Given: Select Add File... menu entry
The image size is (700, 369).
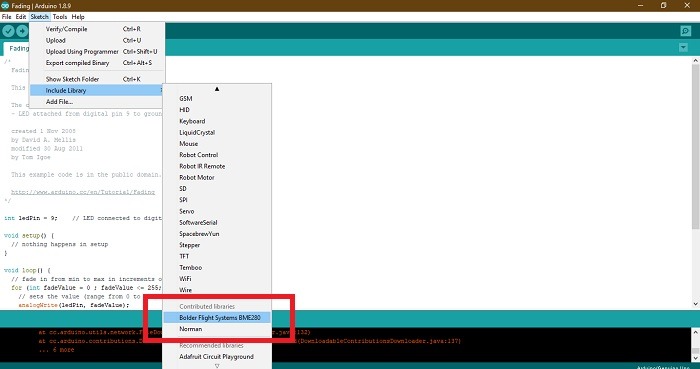Looking at the screenshot, I should click(97, 102).
